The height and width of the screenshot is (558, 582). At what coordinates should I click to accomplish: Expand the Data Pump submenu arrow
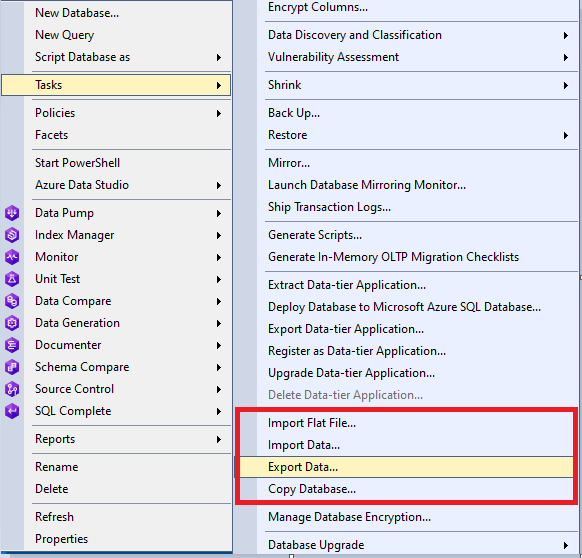click(x=219, y=213)
